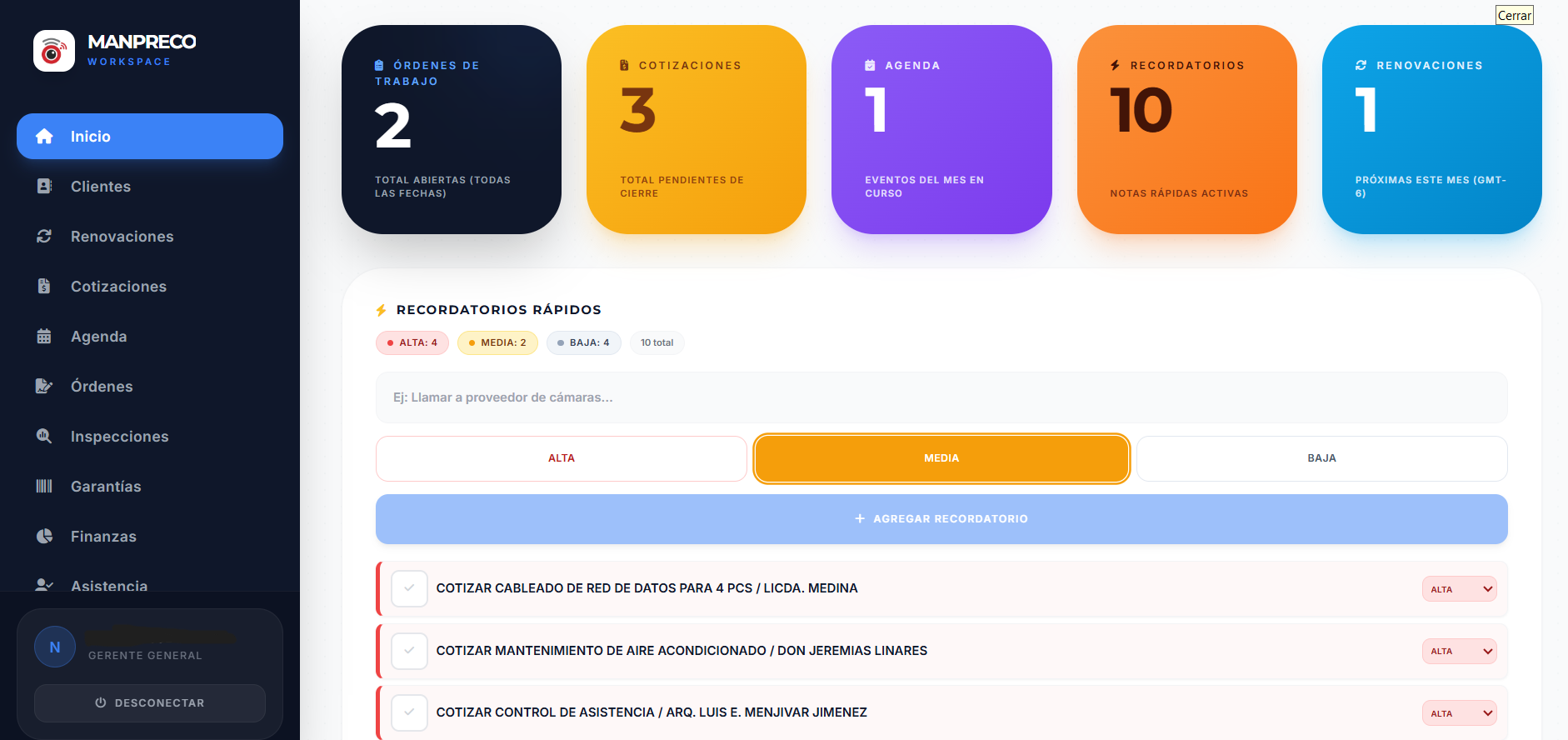Click the Cotizaciones invoice icon in sidebar
The height and width of the screenshot is (740, 1568).
[x=44, y=286]
